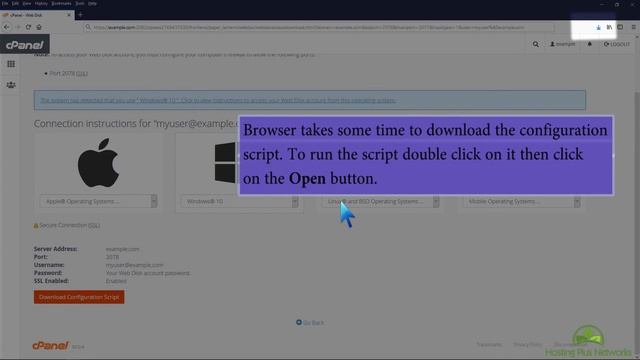Open cPanel home grid icon in sidebar
Viewport: 640px width, 360px height.
[x=11, y=64]
